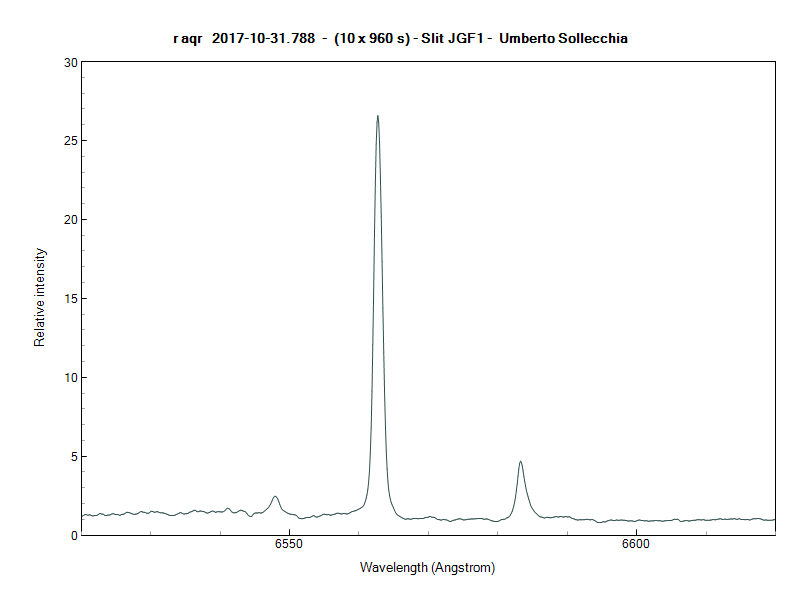Viewport: 800px width, 600px height.
Task: Click the y-axis tick label 25
Action: (70, 141)
